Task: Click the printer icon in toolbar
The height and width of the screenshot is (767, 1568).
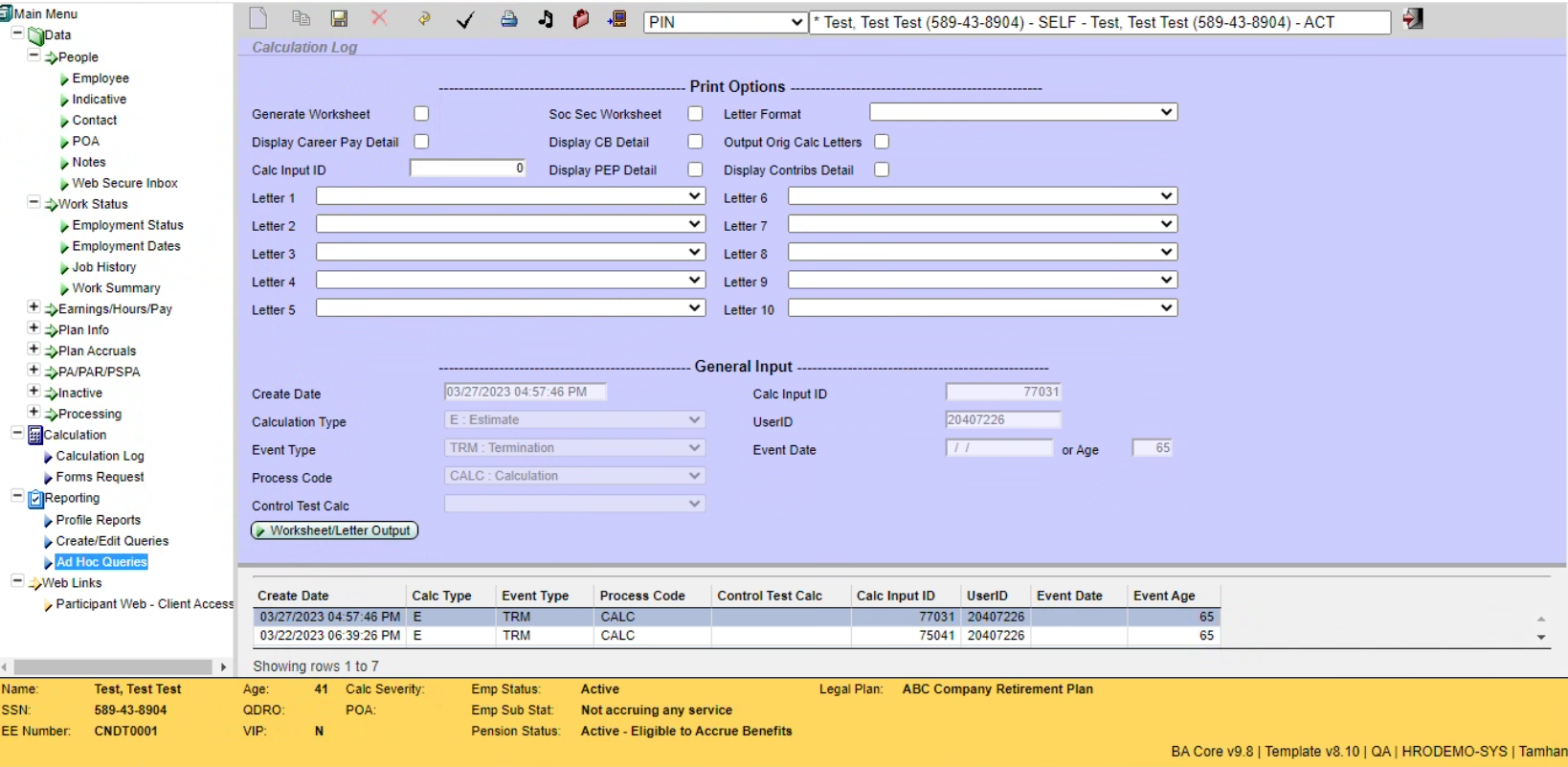Action: [508, 19]
